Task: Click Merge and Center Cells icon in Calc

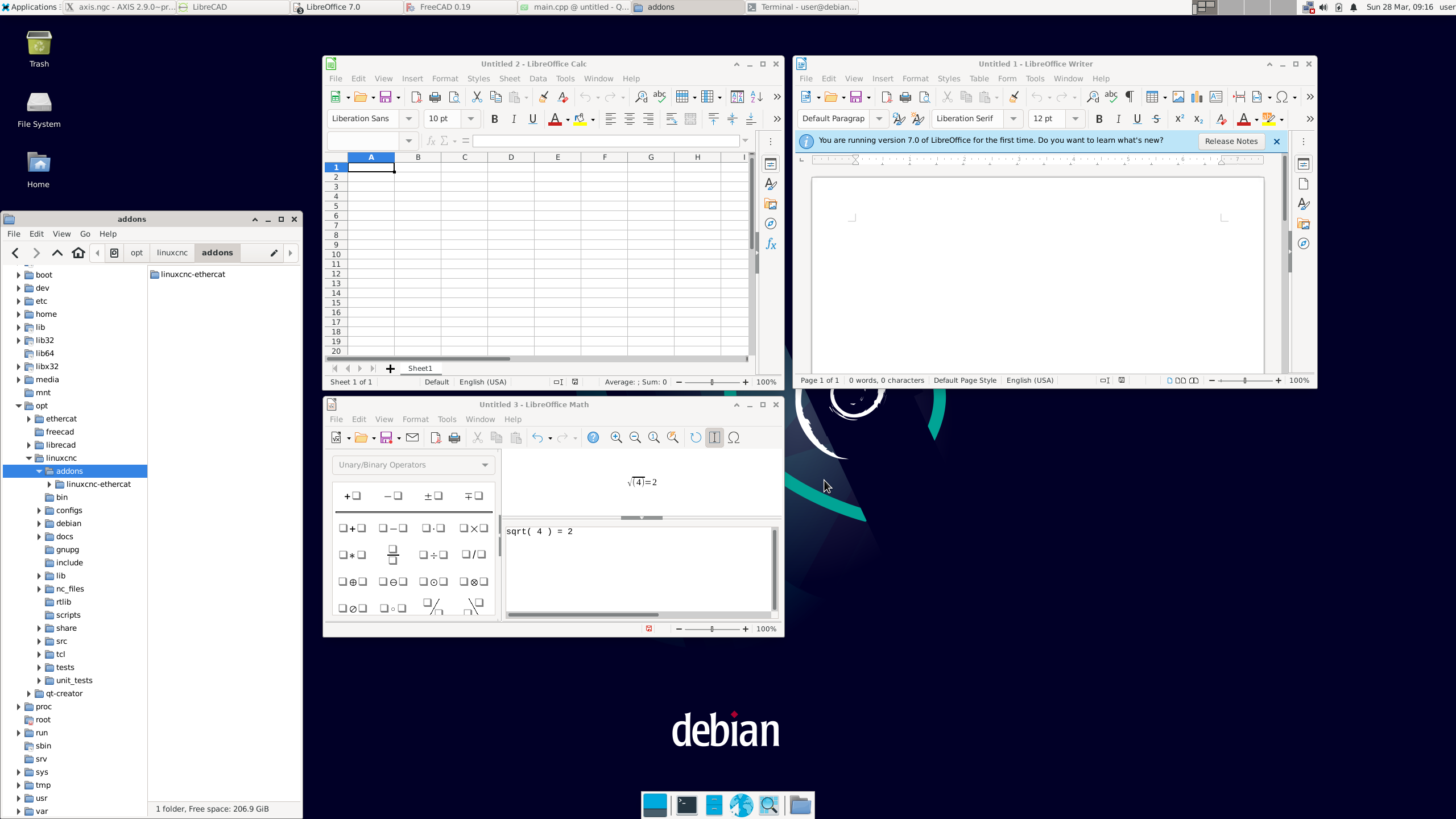Action: [x=690, y=119]
